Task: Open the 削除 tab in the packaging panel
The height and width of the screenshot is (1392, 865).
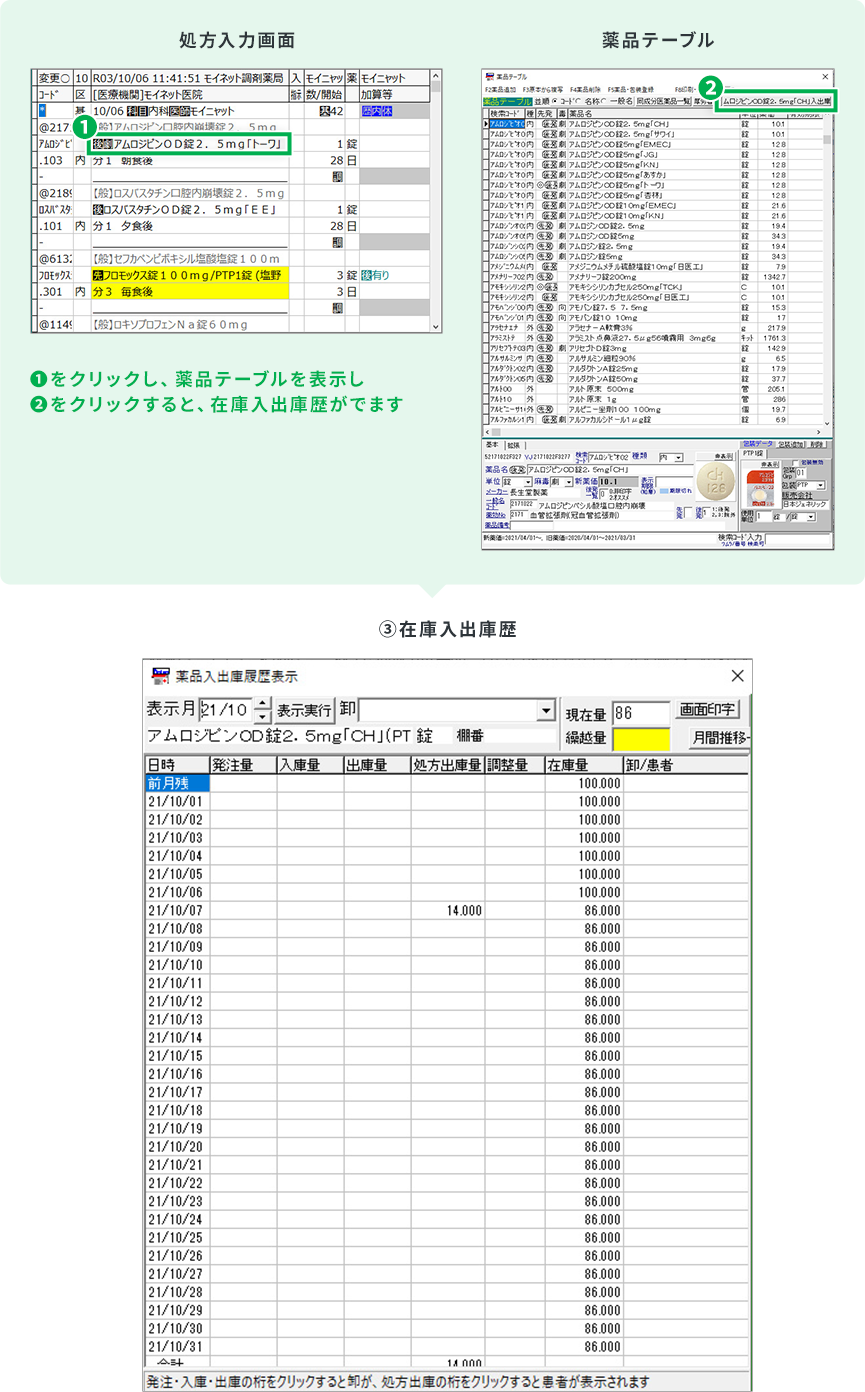Action: (x=816, y=443)
